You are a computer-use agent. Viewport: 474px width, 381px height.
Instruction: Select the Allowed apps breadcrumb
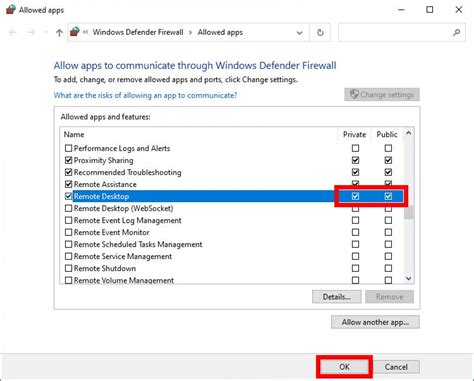[x=220, y=32]
